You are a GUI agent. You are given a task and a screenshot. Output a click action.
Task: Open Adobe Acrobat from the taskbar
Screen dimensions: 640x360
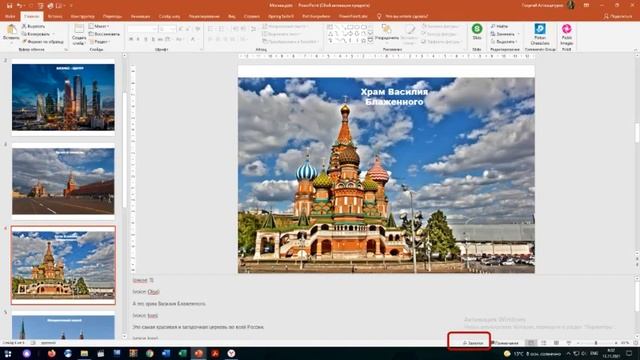point(215,353)
